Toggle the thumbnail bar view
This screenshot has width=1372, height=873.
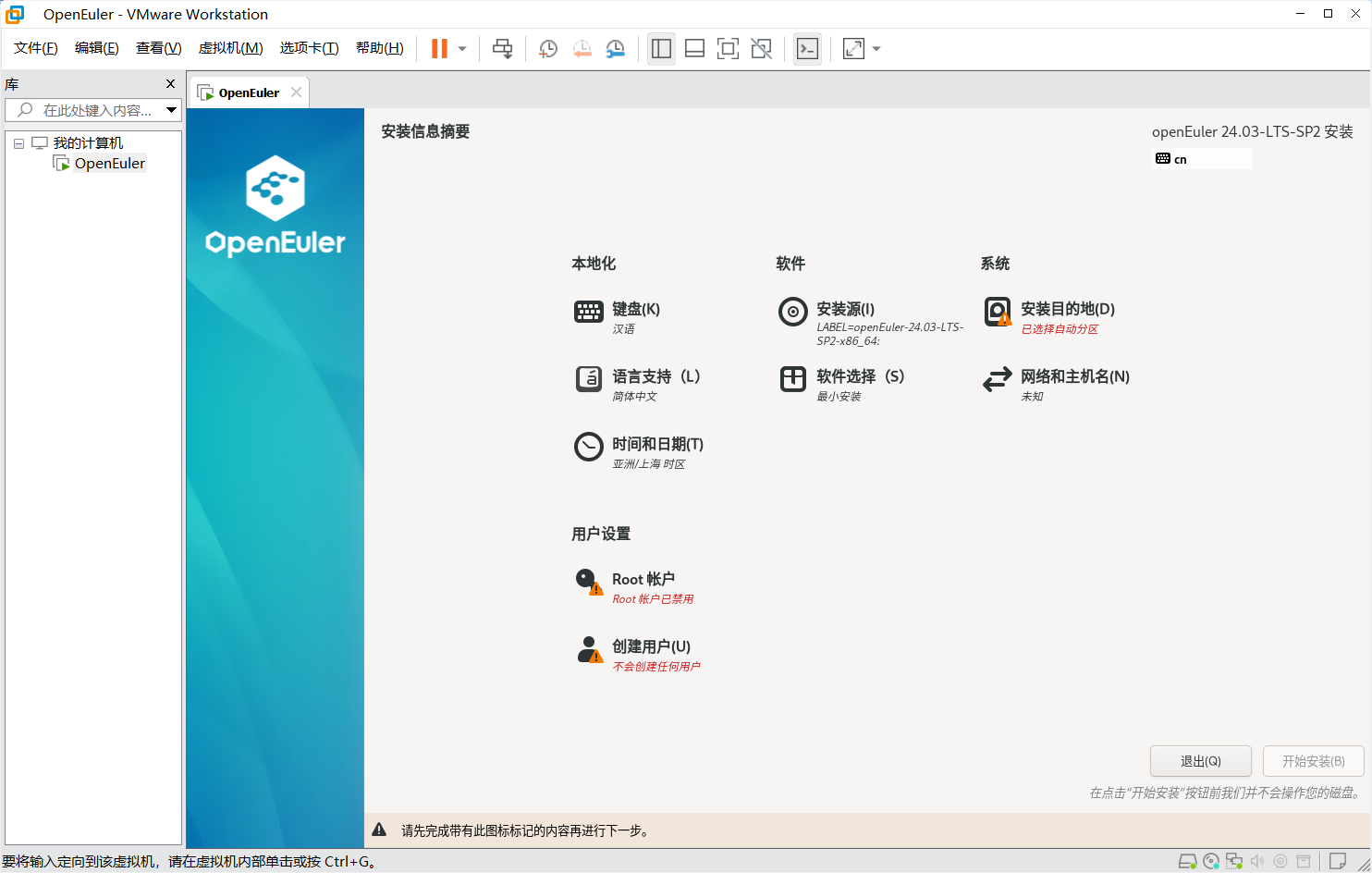[x=694, y=49]
